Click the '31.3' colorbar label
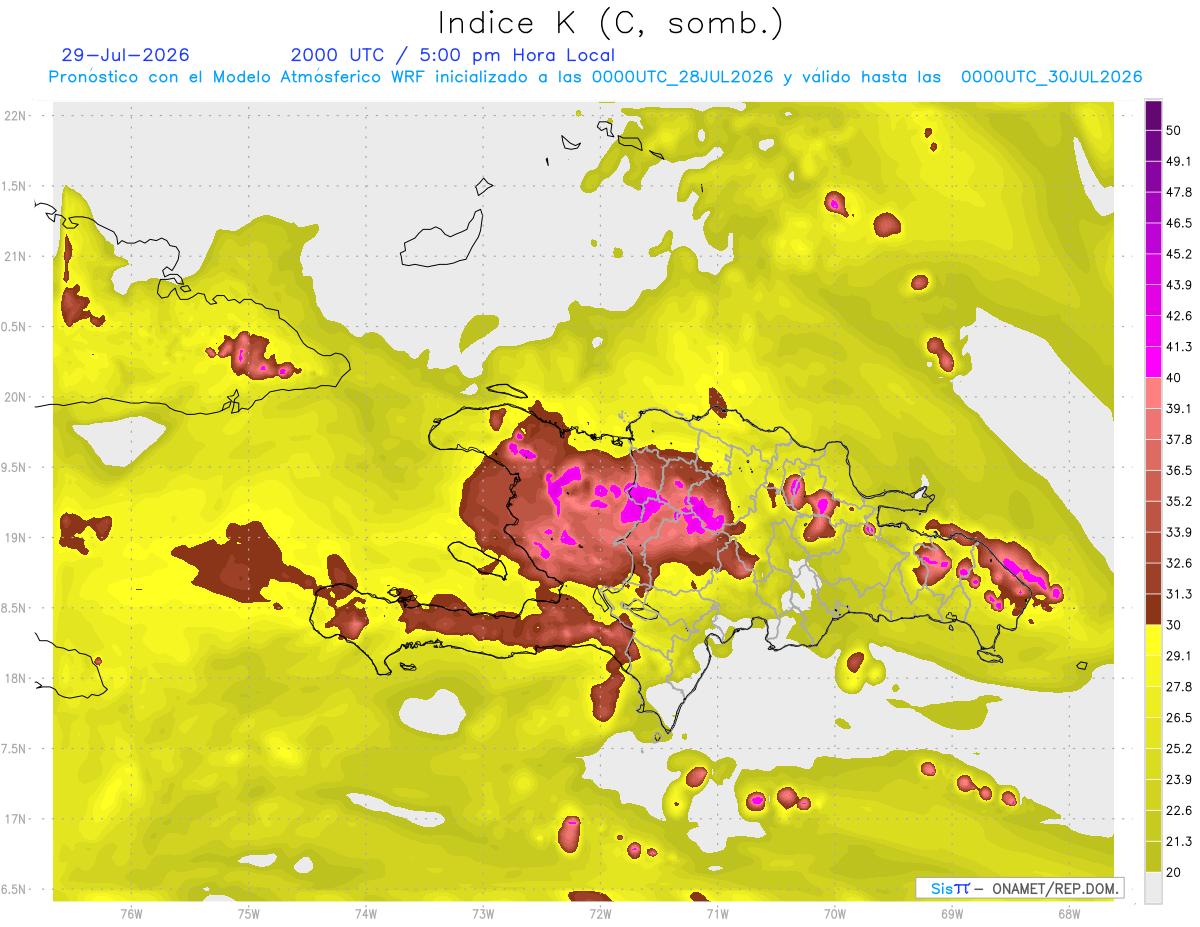Image resolution: width=1200 pixels, height=927 pixels. tap(1179, 594)
